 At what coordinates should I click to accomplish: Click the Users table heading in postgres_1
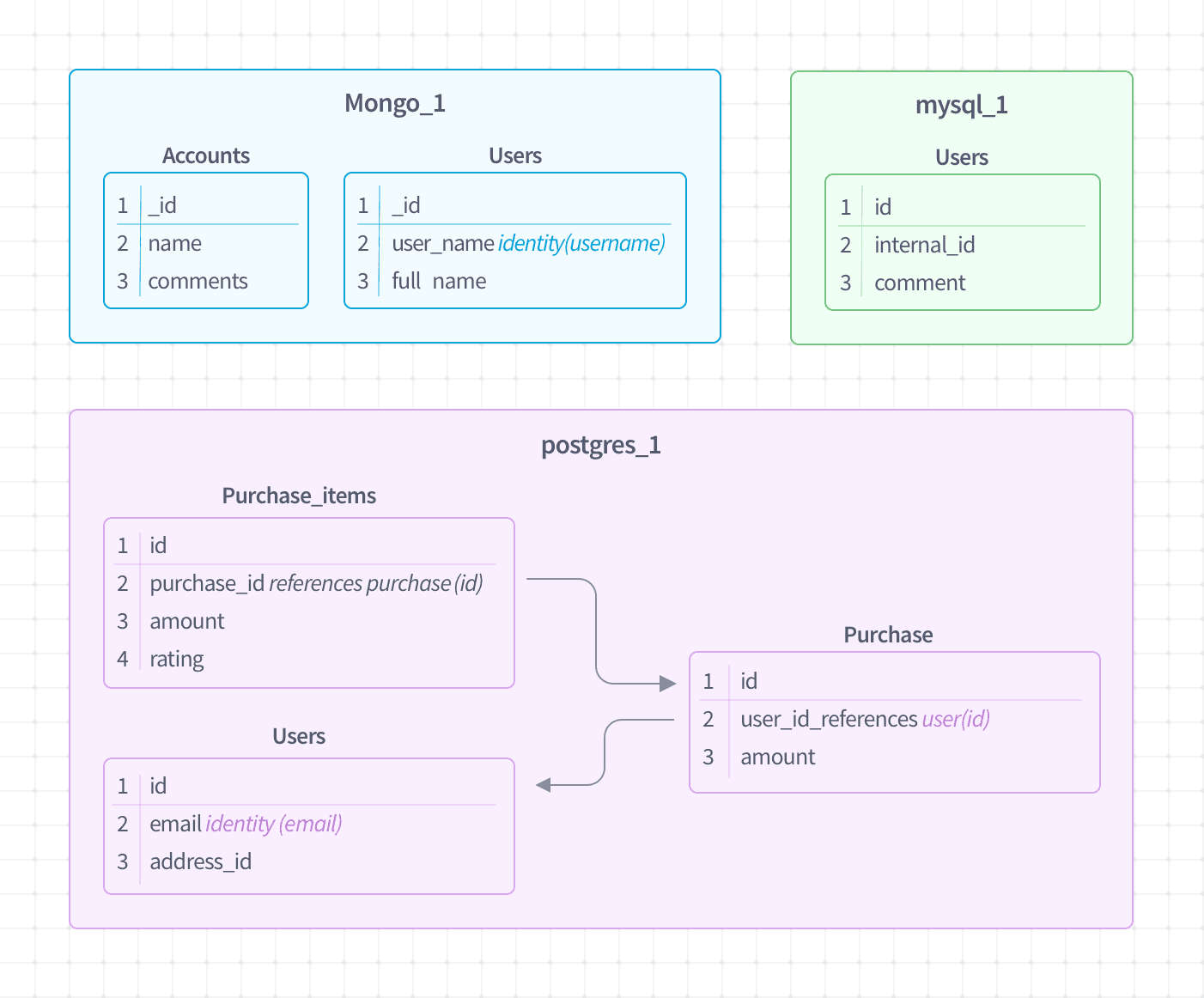click(x=299, y=736)
